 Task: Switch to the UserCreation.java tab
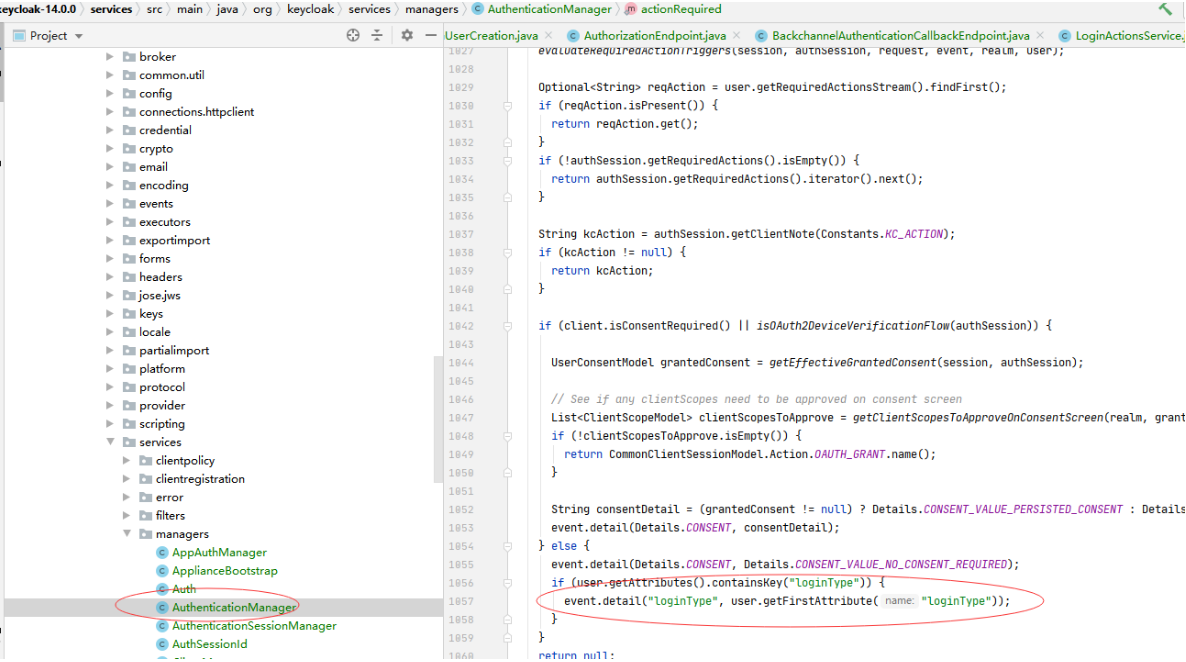(x=492, y=36)
